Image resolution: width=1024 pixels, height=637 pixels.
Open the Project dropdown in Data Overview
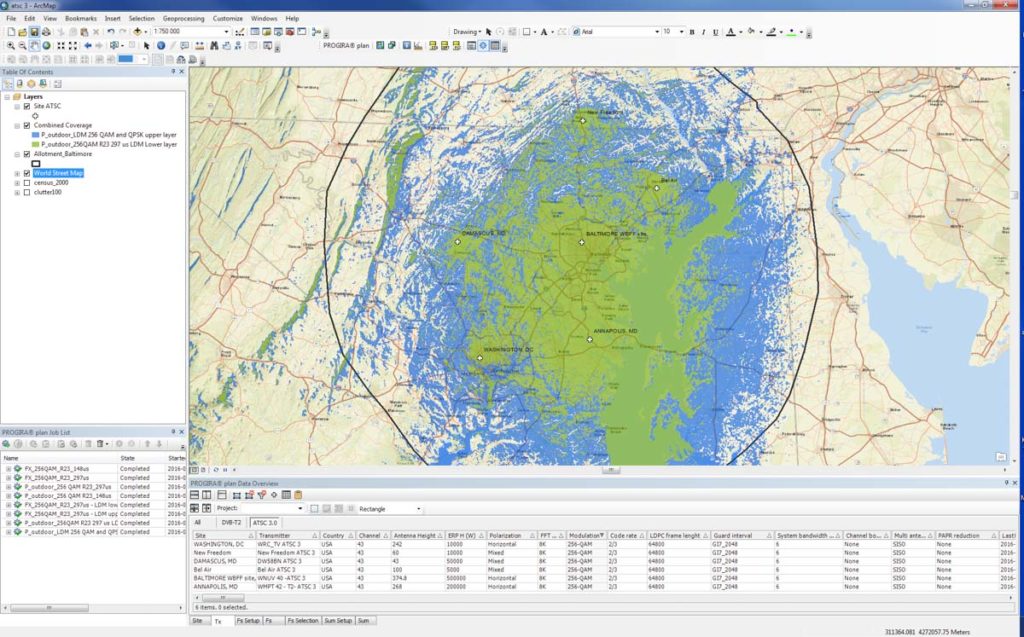tap(300, 509)
